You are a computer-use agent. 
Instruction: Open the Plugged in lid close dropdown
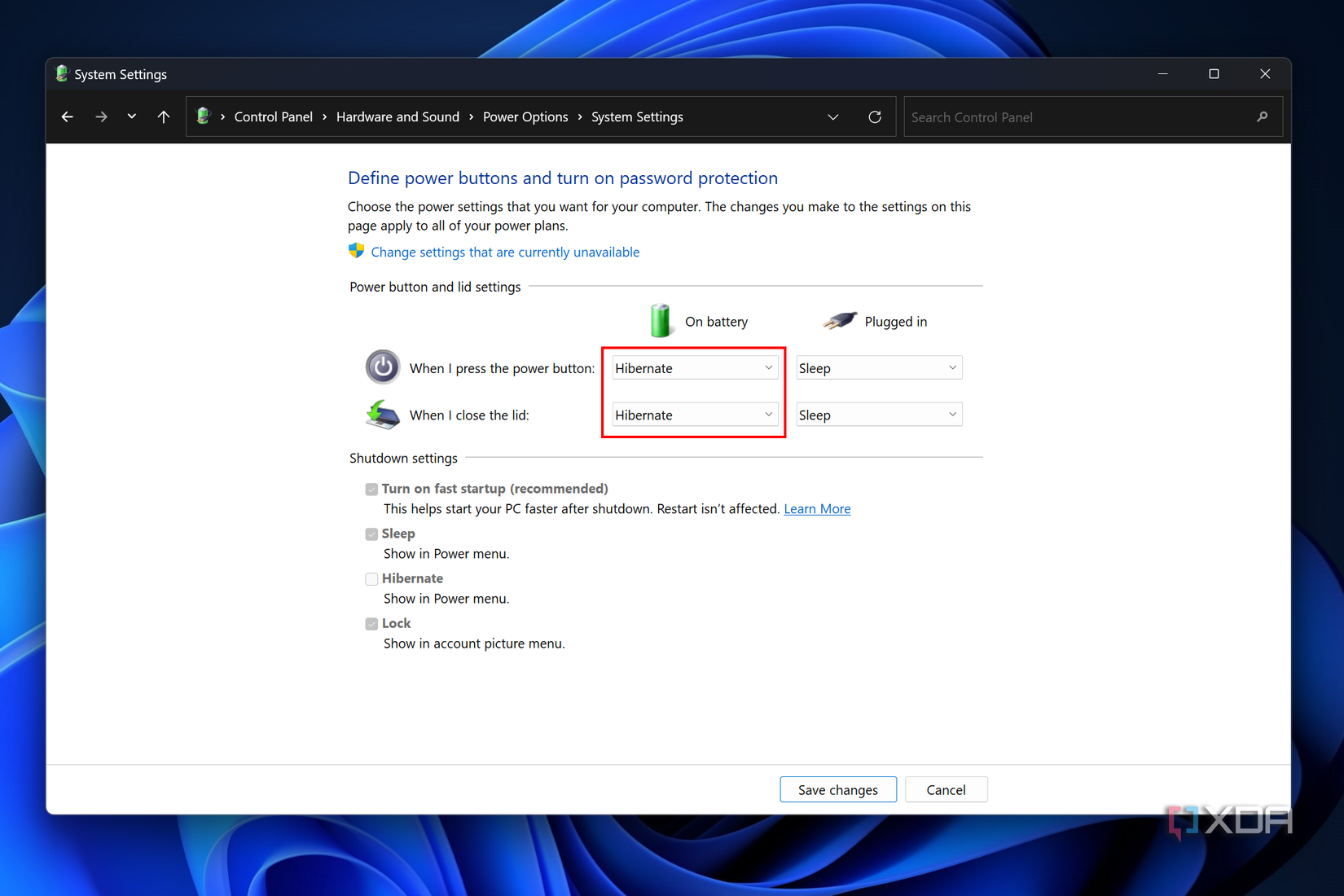[879, 414]
